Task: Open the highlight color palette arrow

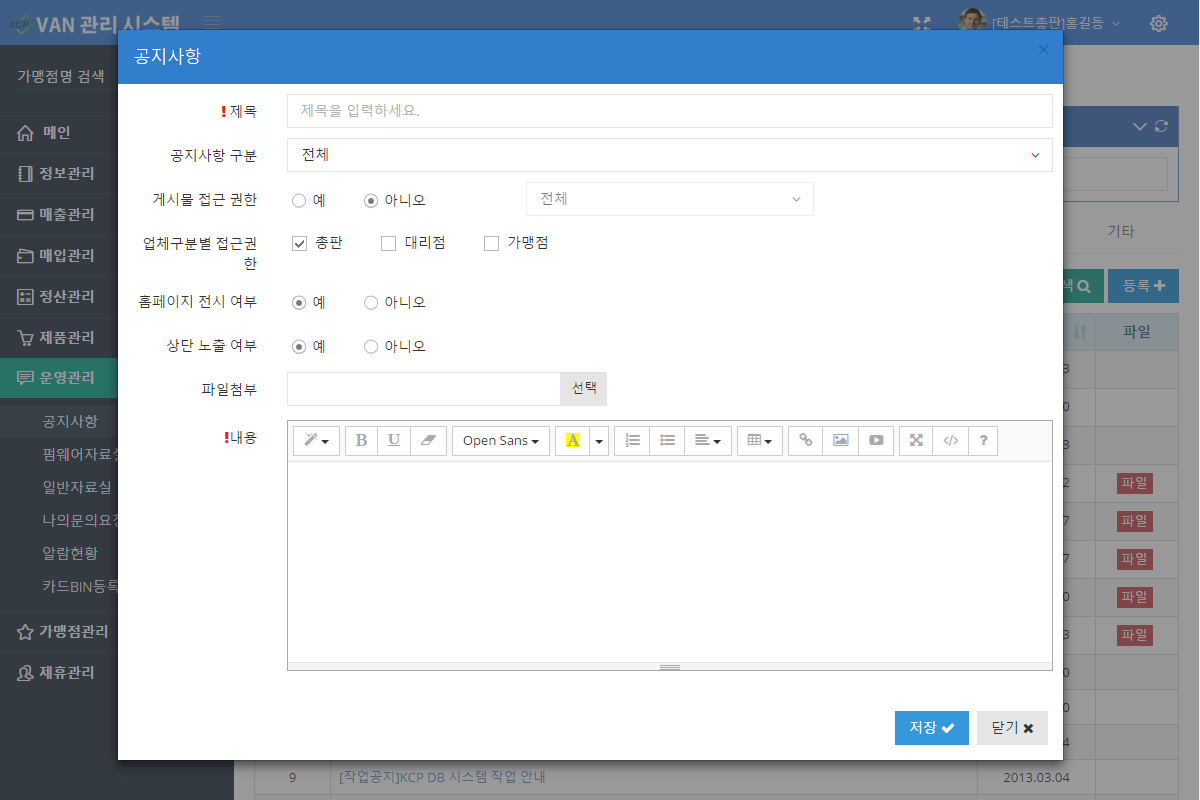Action: [x=599, y=441]
